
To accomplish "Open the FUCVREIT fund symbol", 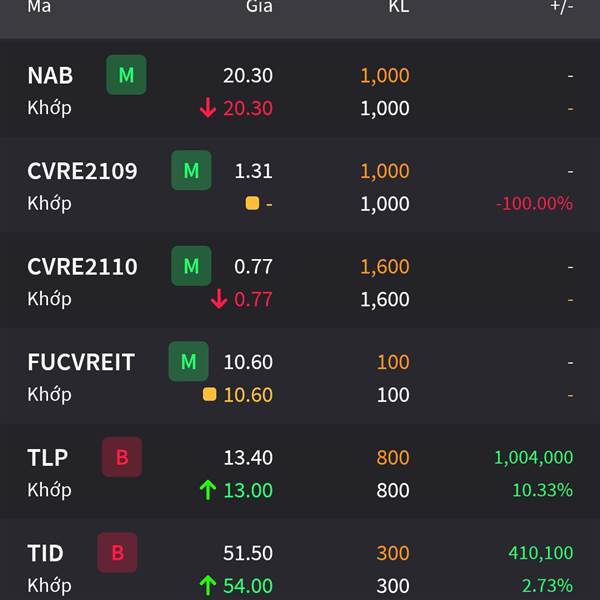I will 81,362.
